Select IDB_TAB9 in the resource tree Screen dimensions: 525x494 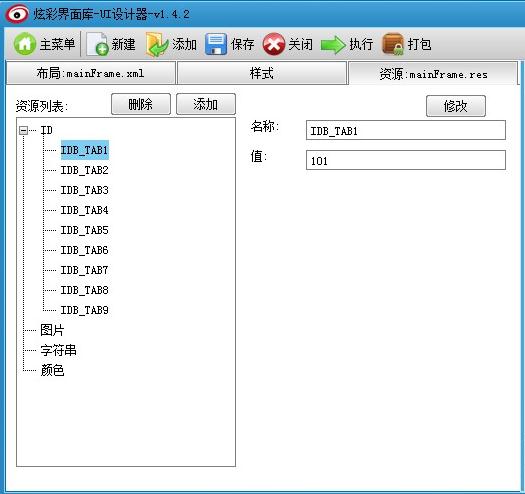coord(84,310)
